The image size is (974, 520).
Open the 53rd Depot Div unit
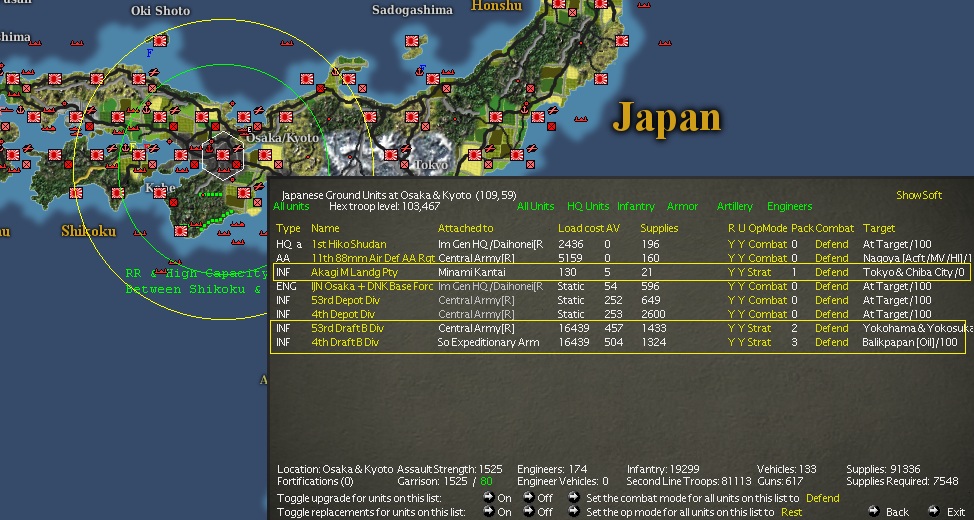[345, 300]
